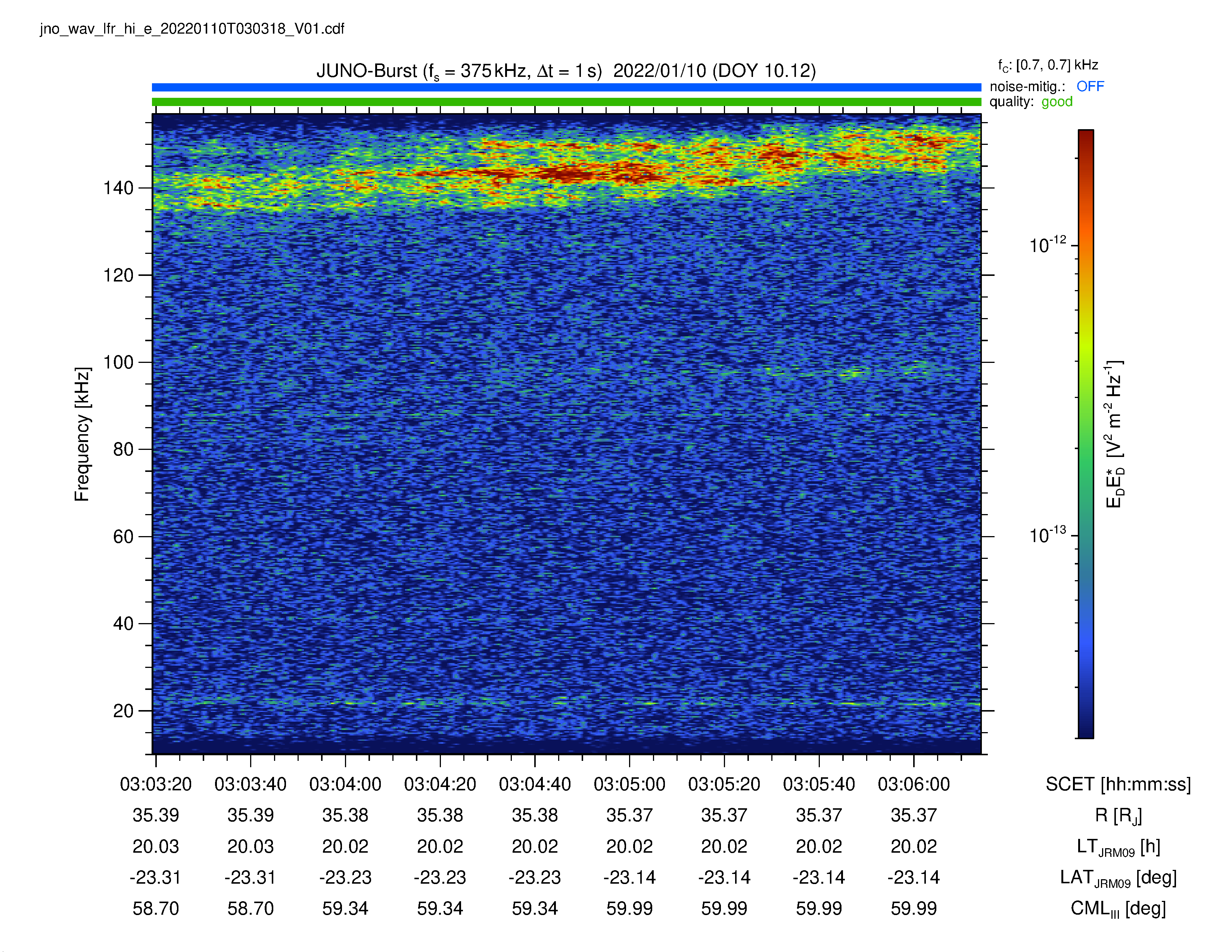The height and width of the screenshot is (952, 1232).
Task: Click the LT JRM09 [h] row label
Action: coord(1118,847)
